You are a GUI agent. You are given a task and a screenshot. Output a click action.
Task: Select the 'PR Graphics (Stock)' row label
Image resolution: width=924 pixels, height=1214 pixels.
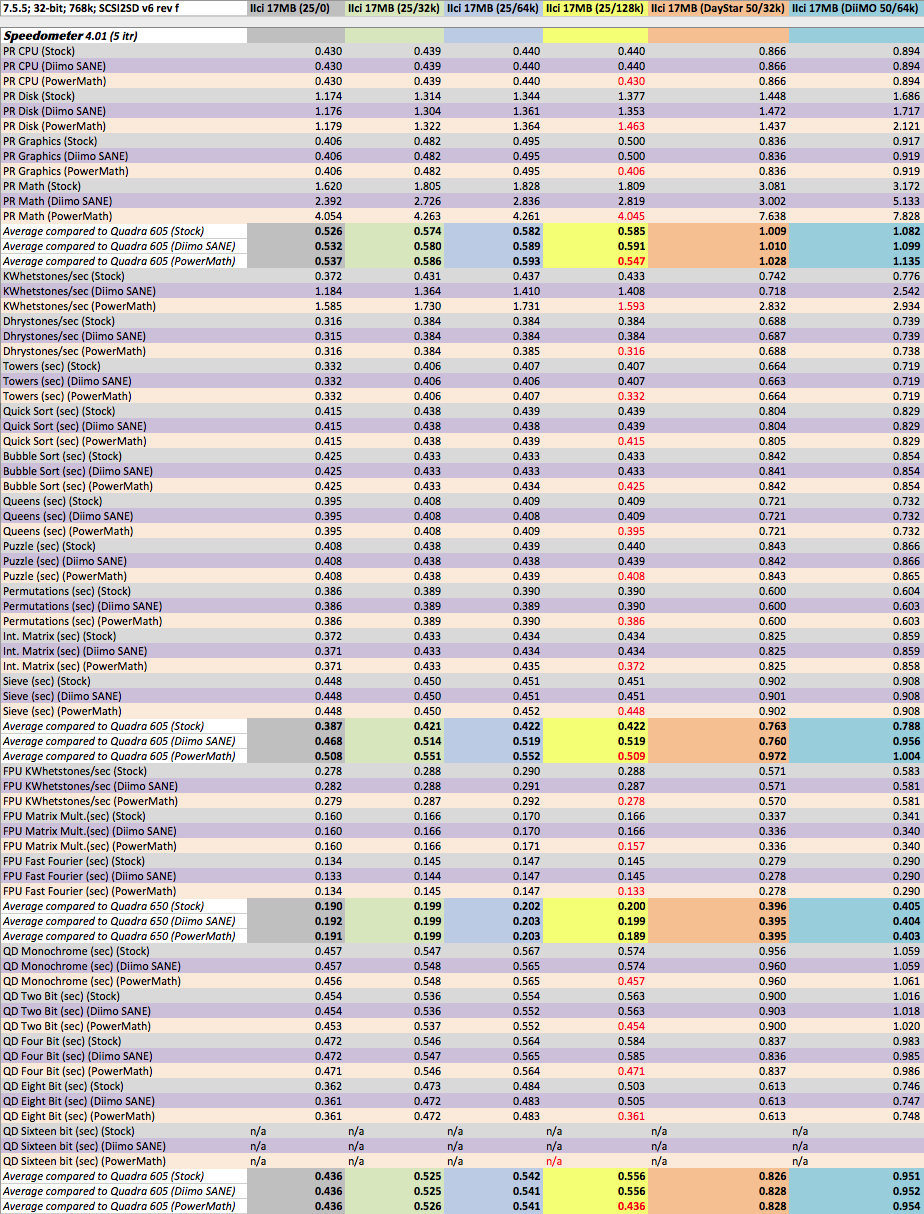(50, 140)
